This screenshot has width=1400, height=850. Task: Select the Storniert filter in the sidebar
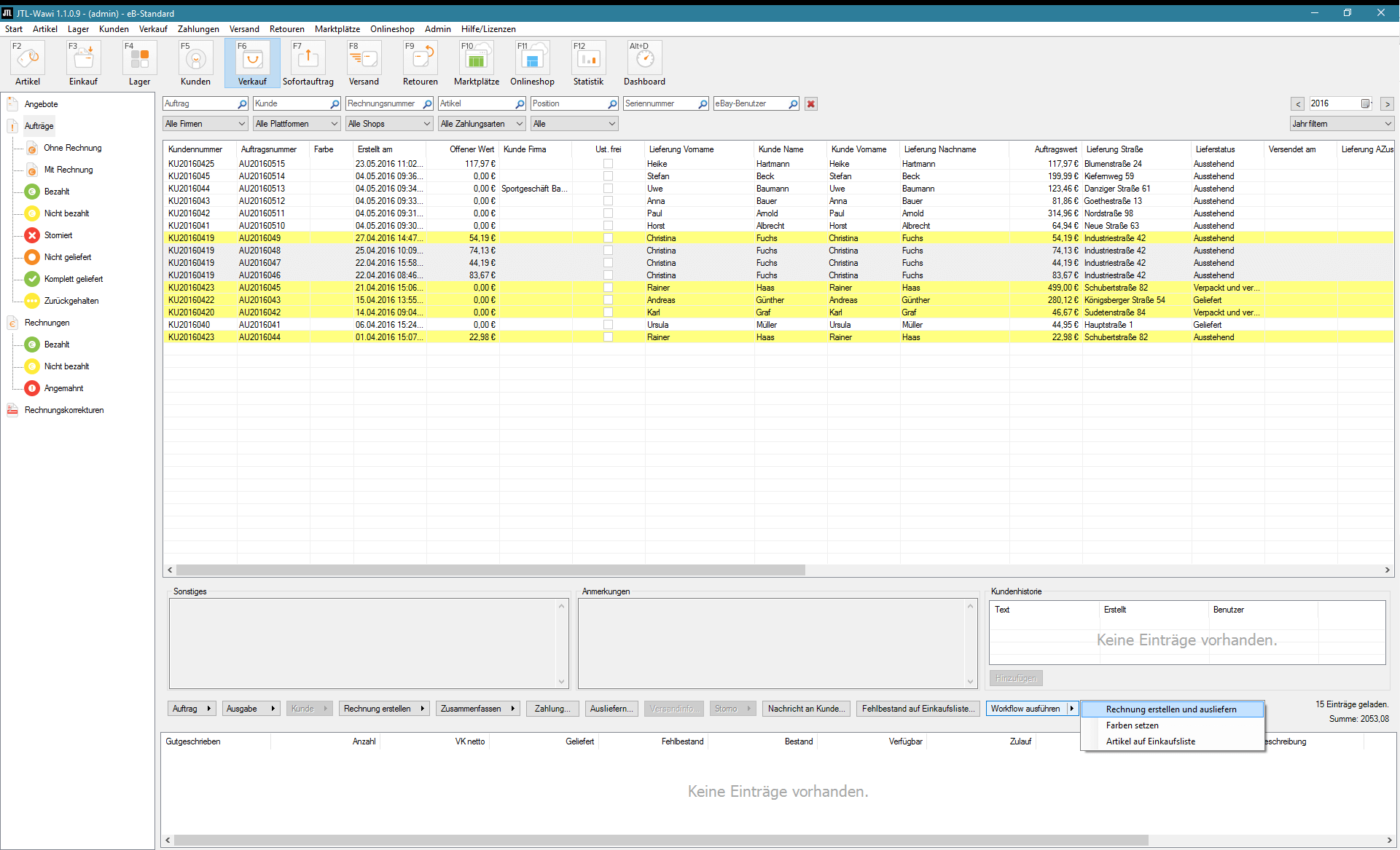57,235
